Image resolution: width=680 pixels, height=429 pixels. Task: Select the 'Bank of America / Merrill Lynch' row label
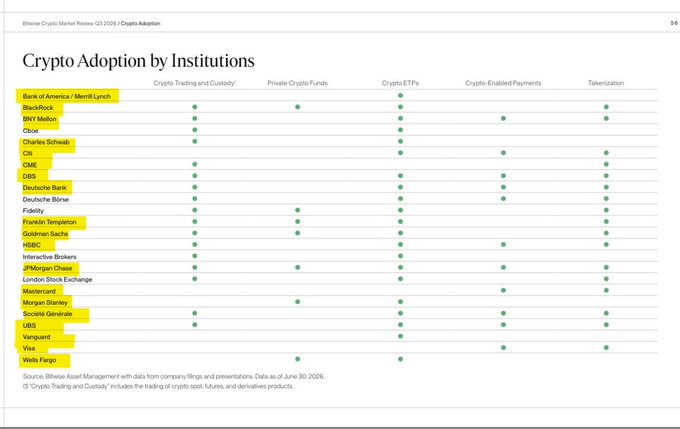[67, 96]
